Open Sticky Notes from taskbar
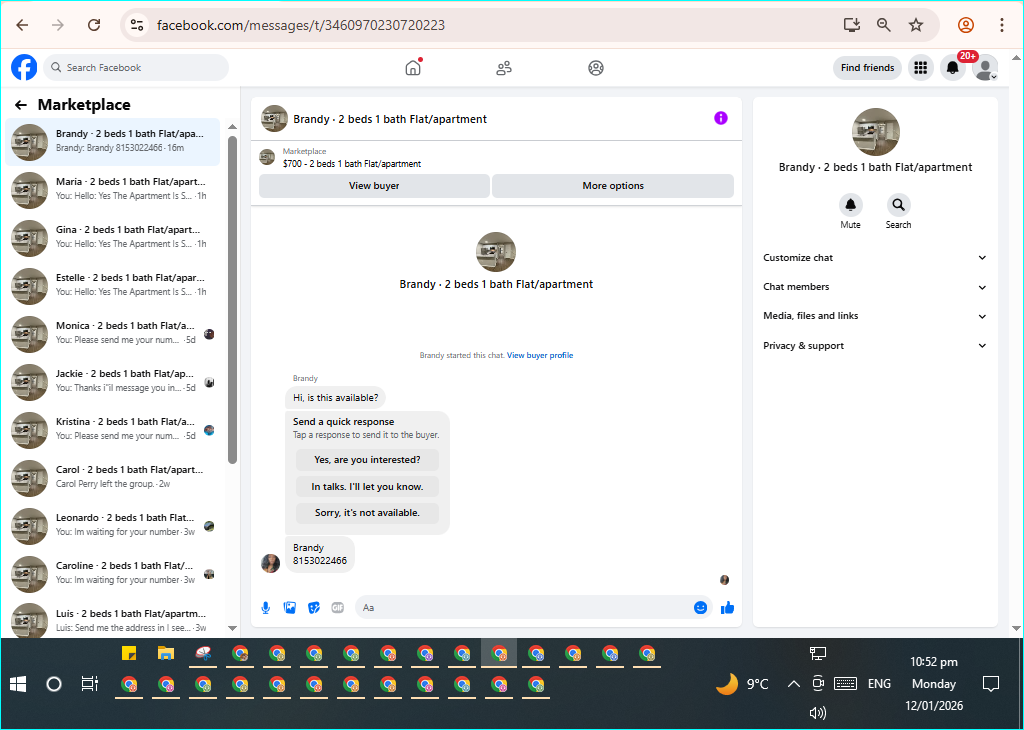 click(x=129, y=654)
